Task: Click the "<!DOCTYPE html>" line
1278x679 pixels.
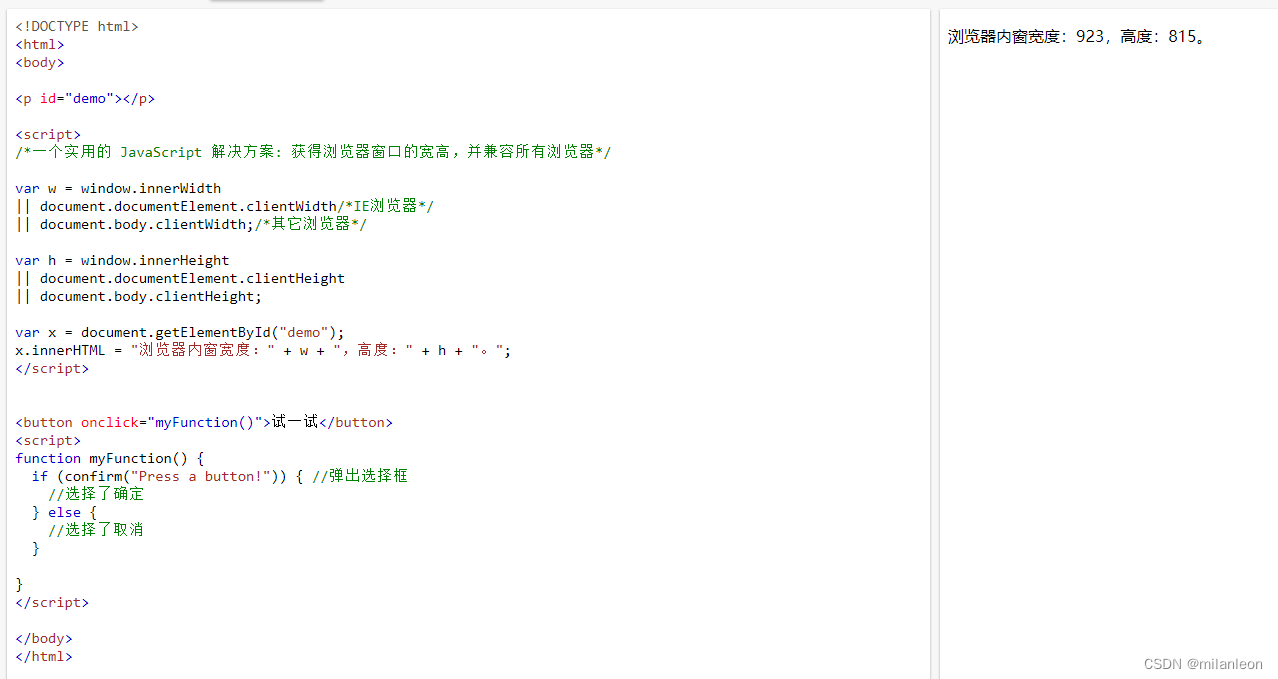Action: (x=77, y=27)
